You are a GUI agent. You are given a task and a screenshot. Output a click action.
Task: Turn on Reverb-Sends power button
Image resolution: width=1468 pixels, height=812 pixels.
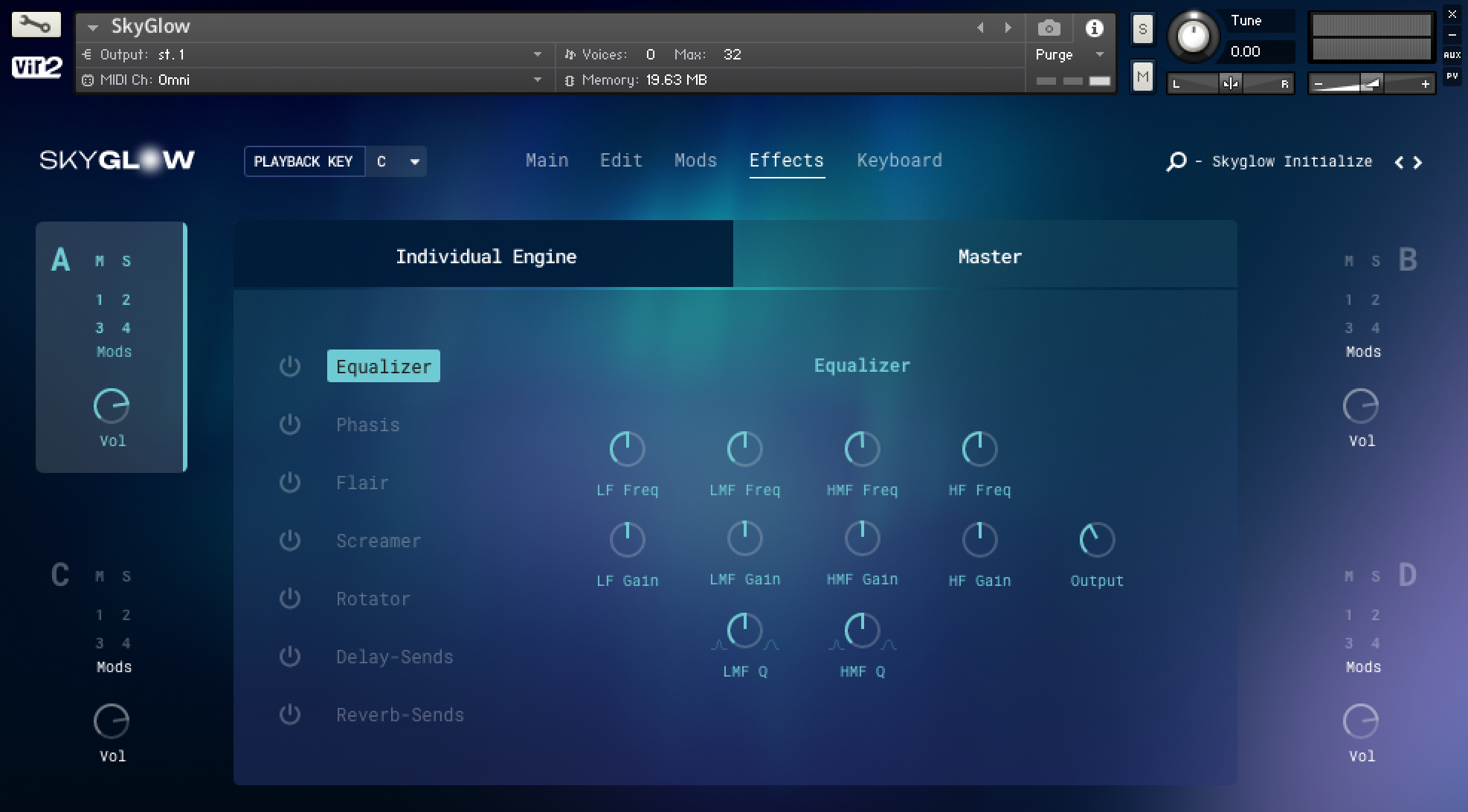click(x=289, y=714)
